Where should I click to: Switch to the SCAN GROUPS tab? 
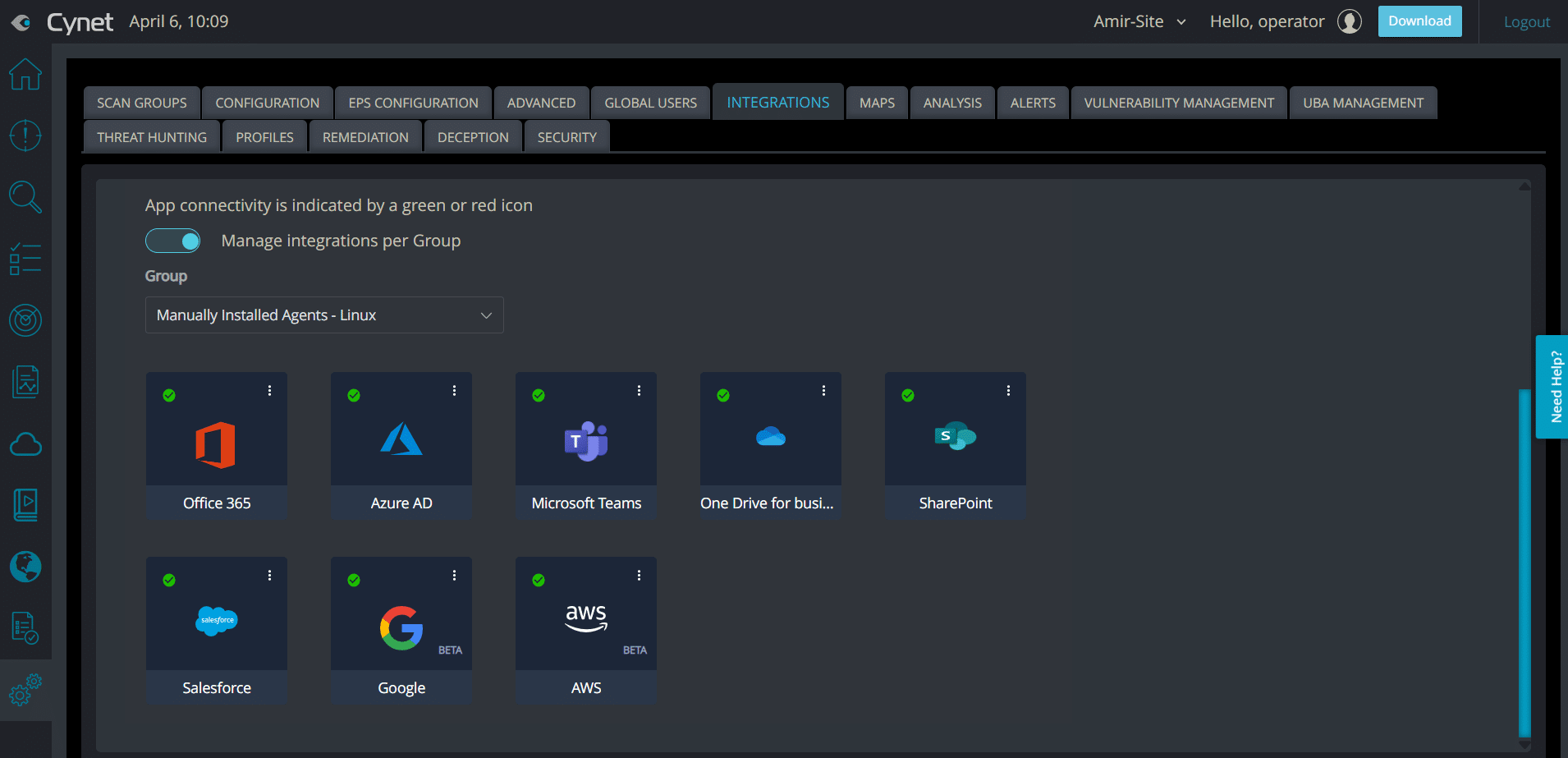(x=142, y=103)
